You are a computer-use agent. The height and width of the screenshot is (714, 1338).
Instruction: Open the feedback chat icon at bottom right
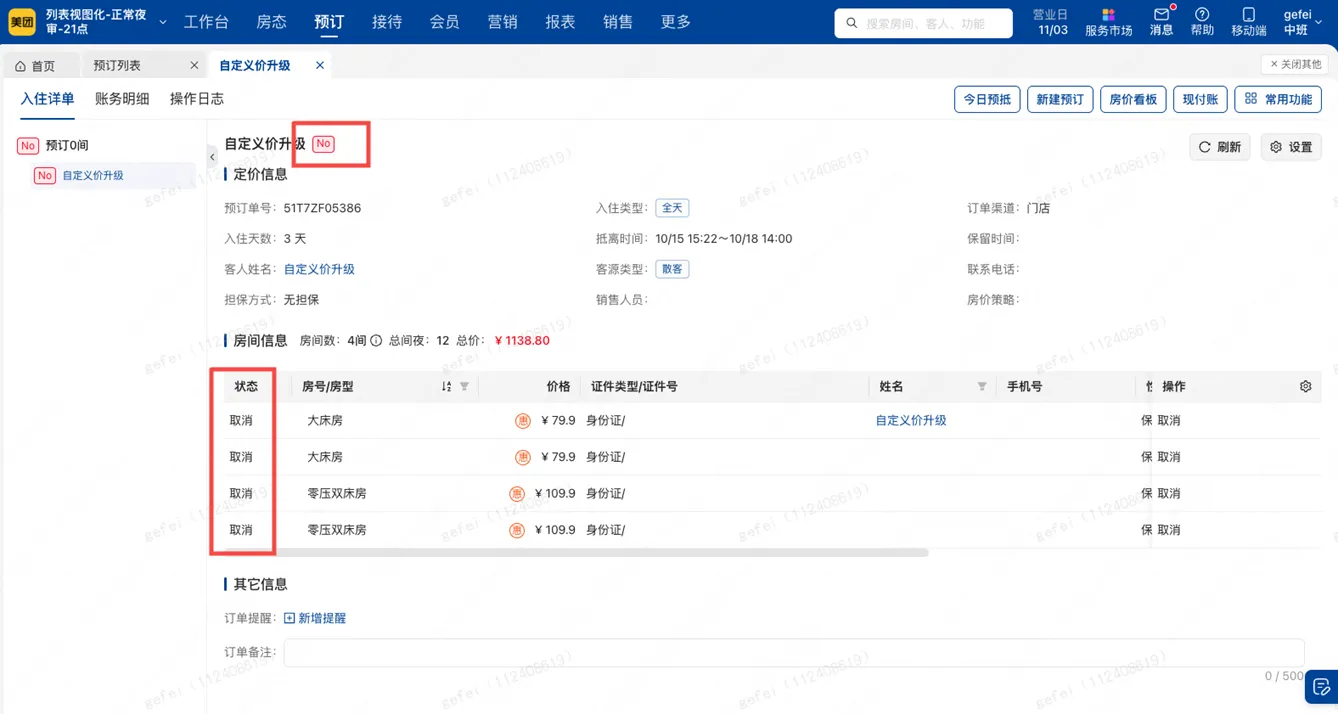tap(1321, 686)
